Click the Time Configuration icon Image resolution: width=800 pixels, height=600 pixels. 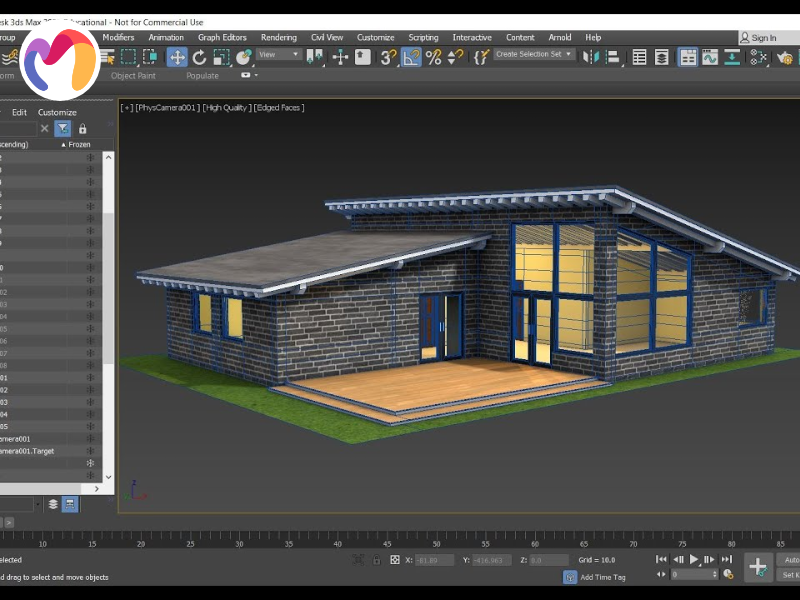tap(728, 574)
